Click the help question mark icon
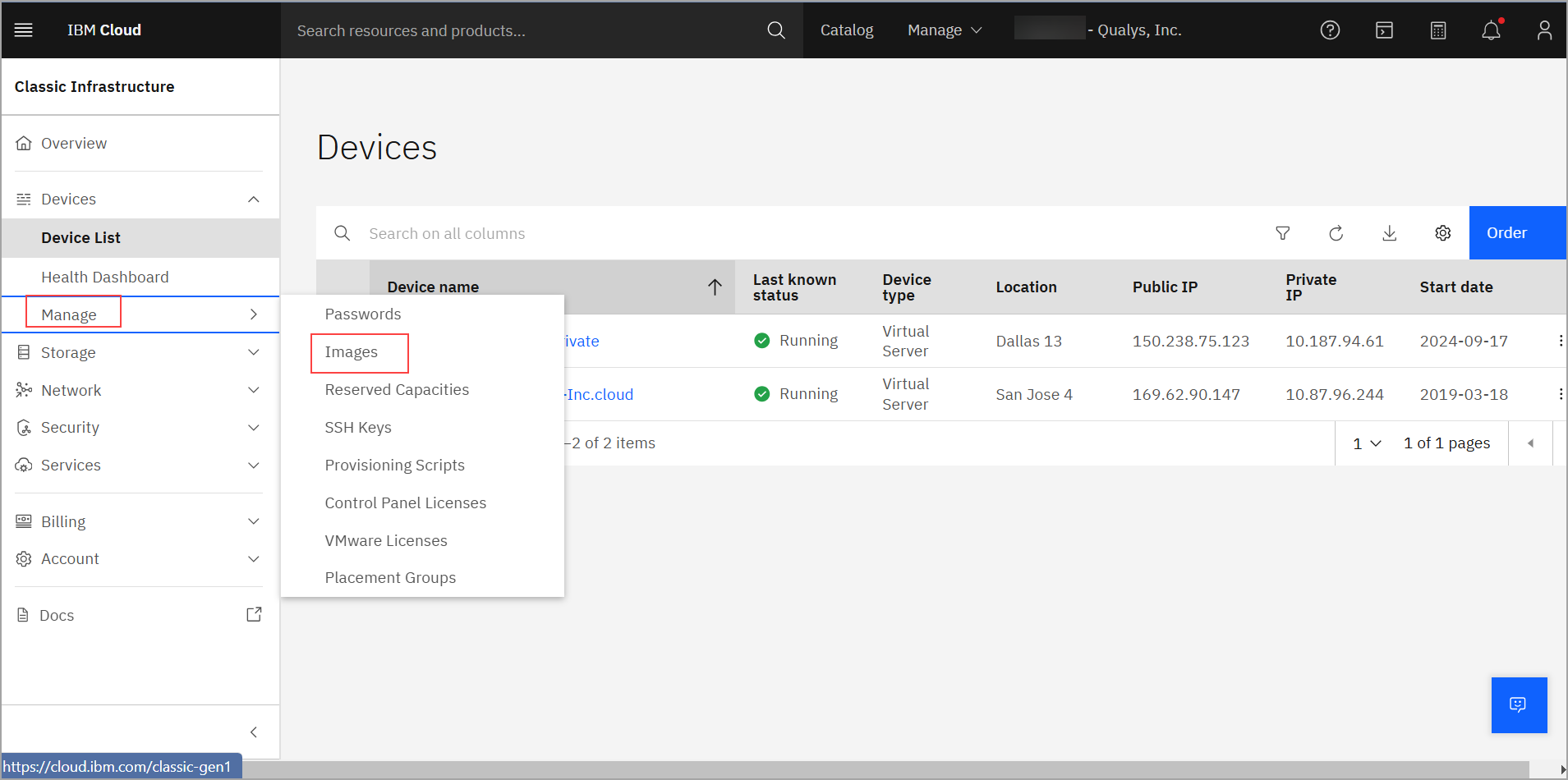This screenshot has width=1568, height=780. [x=1330, y=30]
